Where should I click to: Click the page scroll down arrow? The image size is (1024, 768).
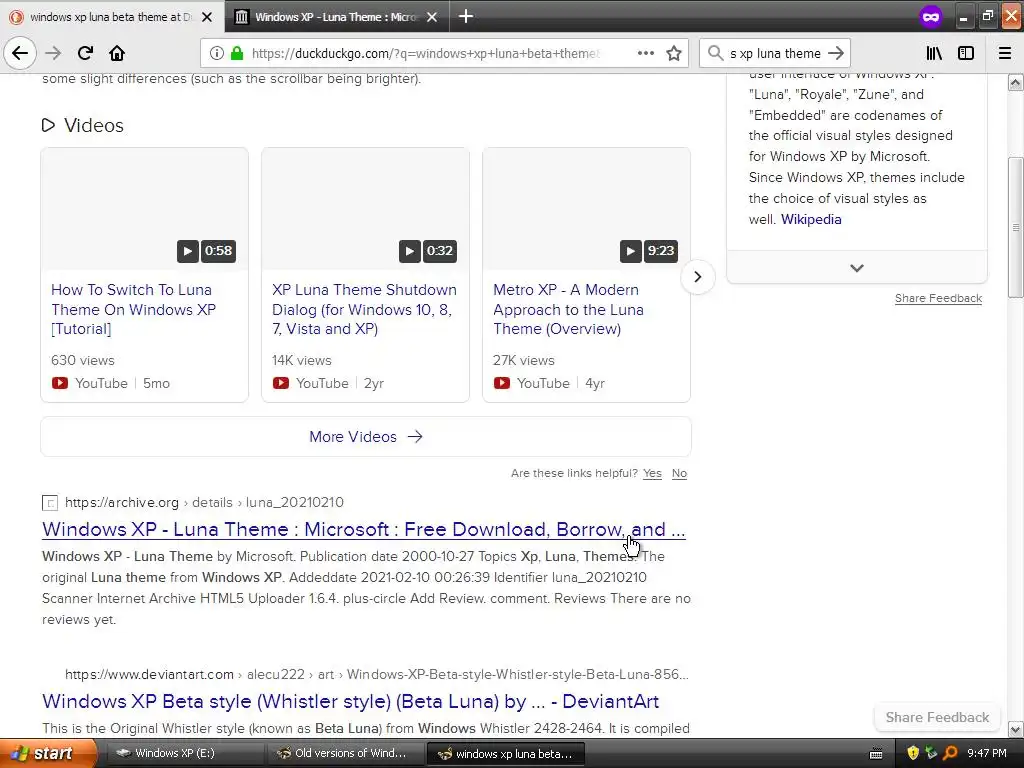coord(1015,729)
